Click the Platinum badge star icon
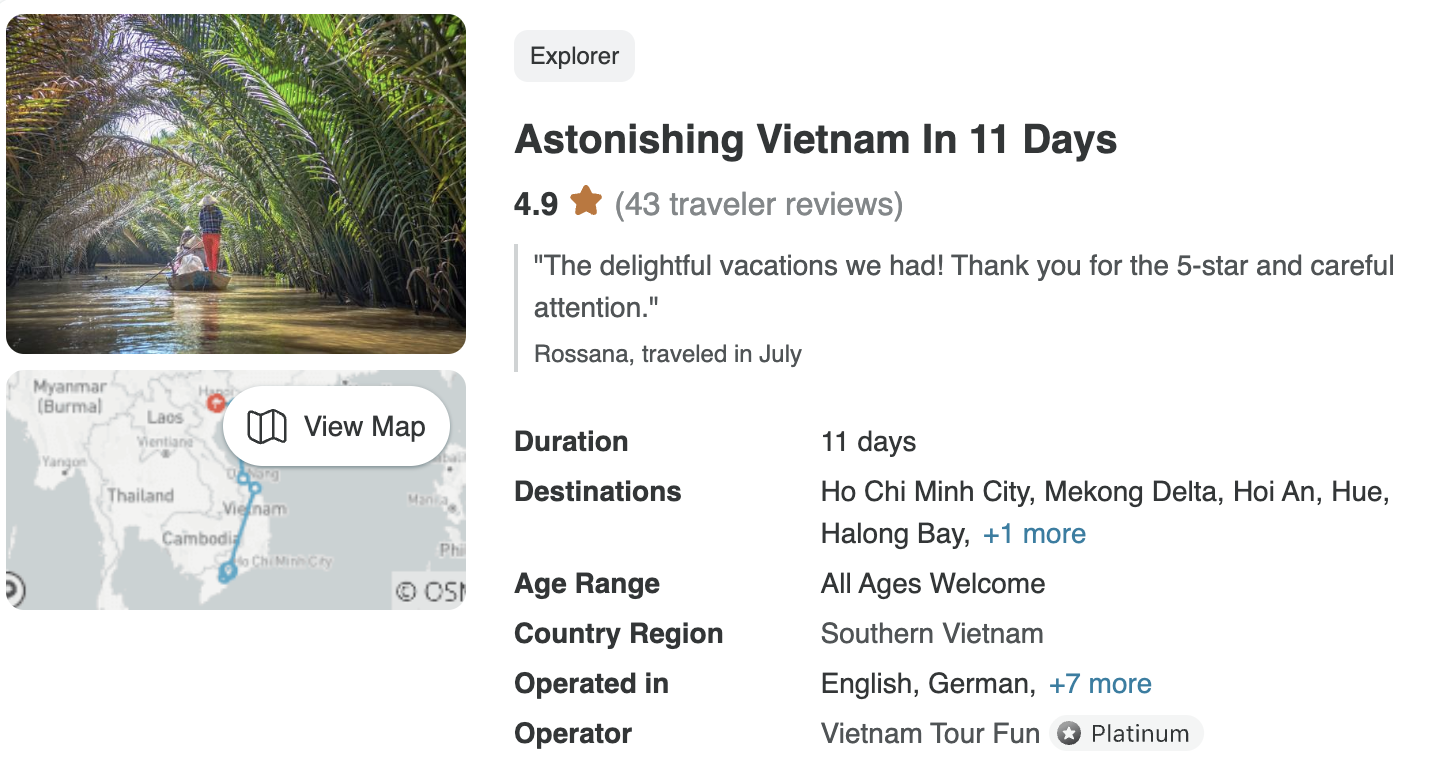 click(x=1069, y=734)
